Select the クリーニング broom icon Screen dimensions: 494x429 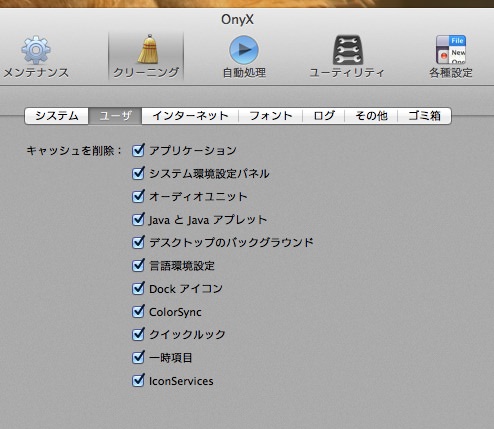coord(147,49)
